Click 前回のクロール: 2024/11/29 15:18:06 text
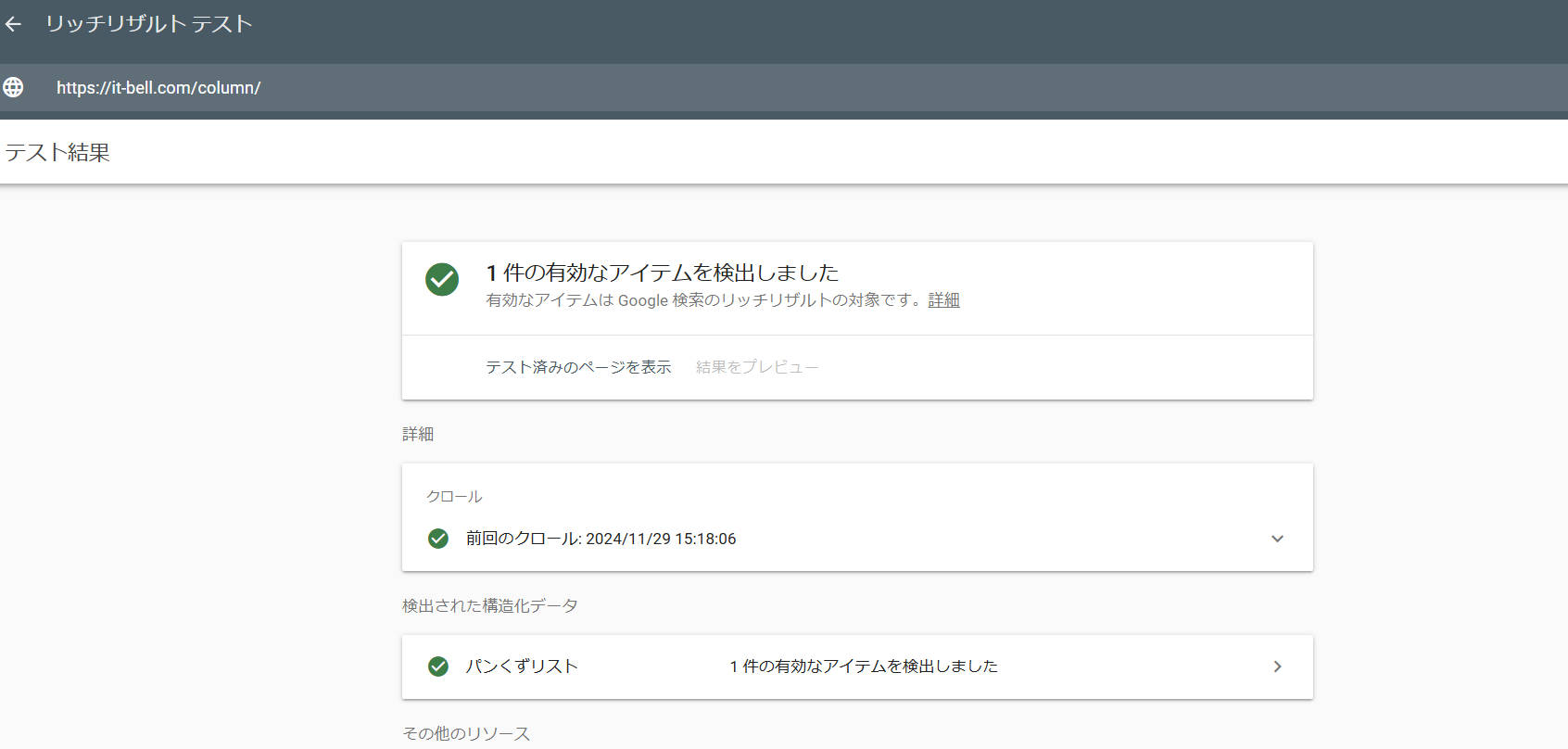The width and height of the screenshot is (1568, 749). pos(601,539)
